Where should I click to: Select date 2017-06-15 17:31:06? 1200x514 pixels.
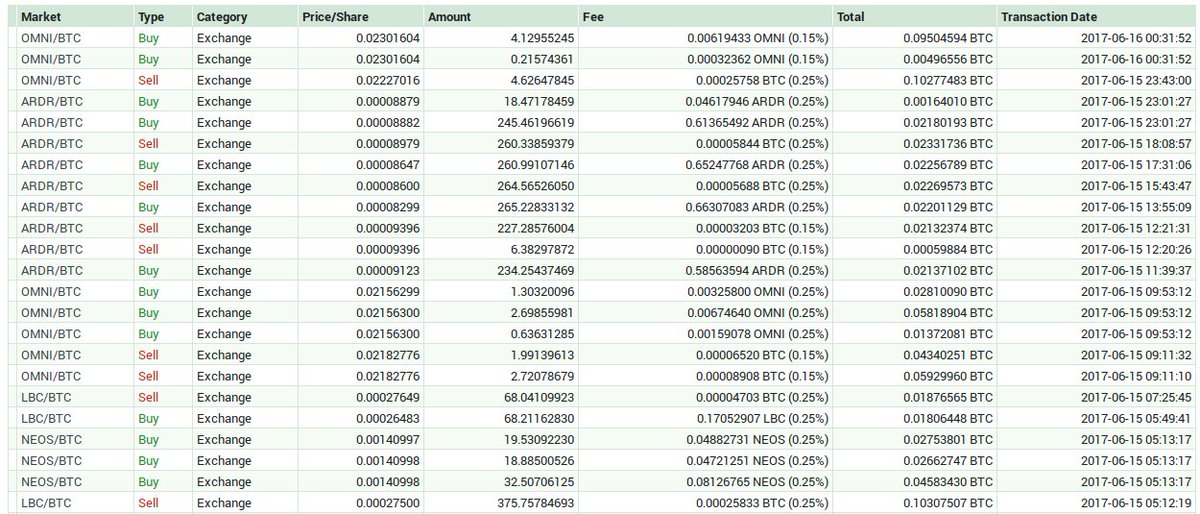1136,165
